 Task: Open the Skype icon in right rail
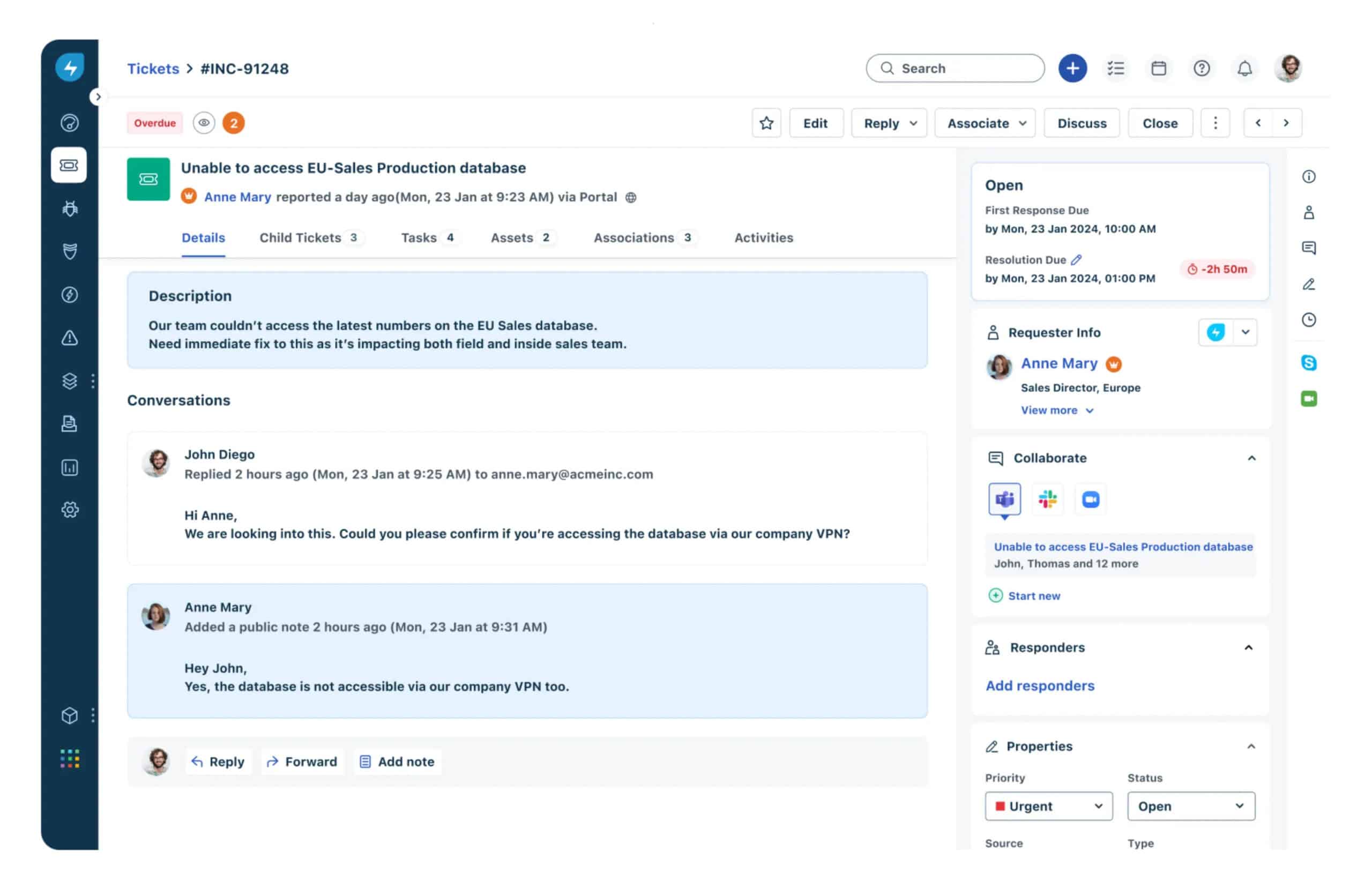coord(1309,363)
